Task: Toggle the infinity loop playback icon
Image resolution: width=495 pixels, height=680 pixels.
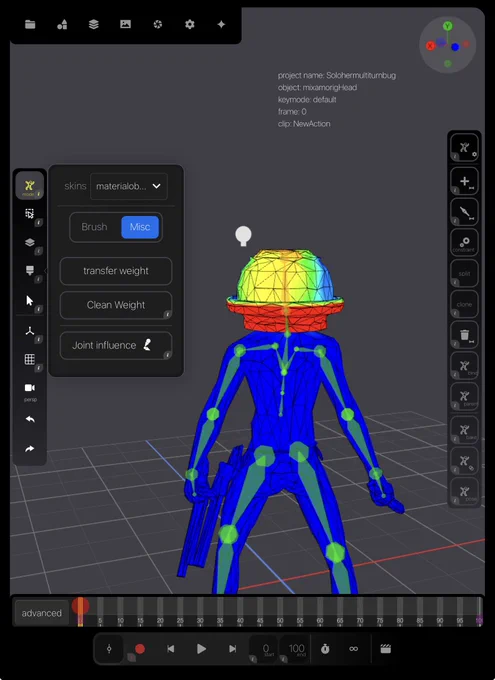Action: tap(354, 649)
